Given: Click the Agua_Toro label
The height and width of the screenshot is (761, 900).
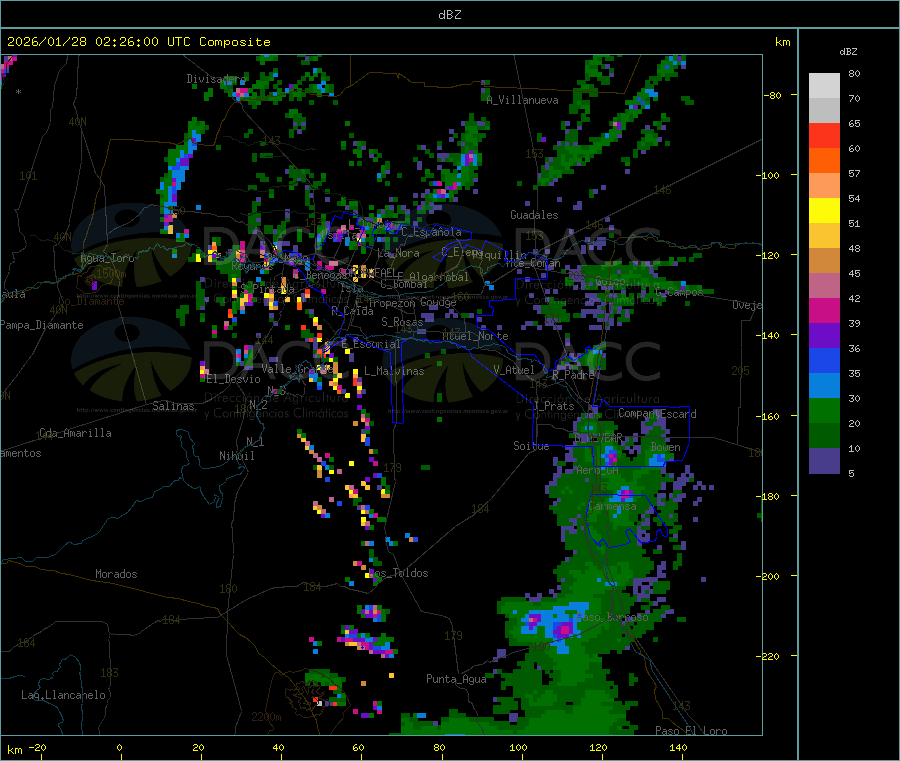Looking at the screenshot, I should pos(107,258).
